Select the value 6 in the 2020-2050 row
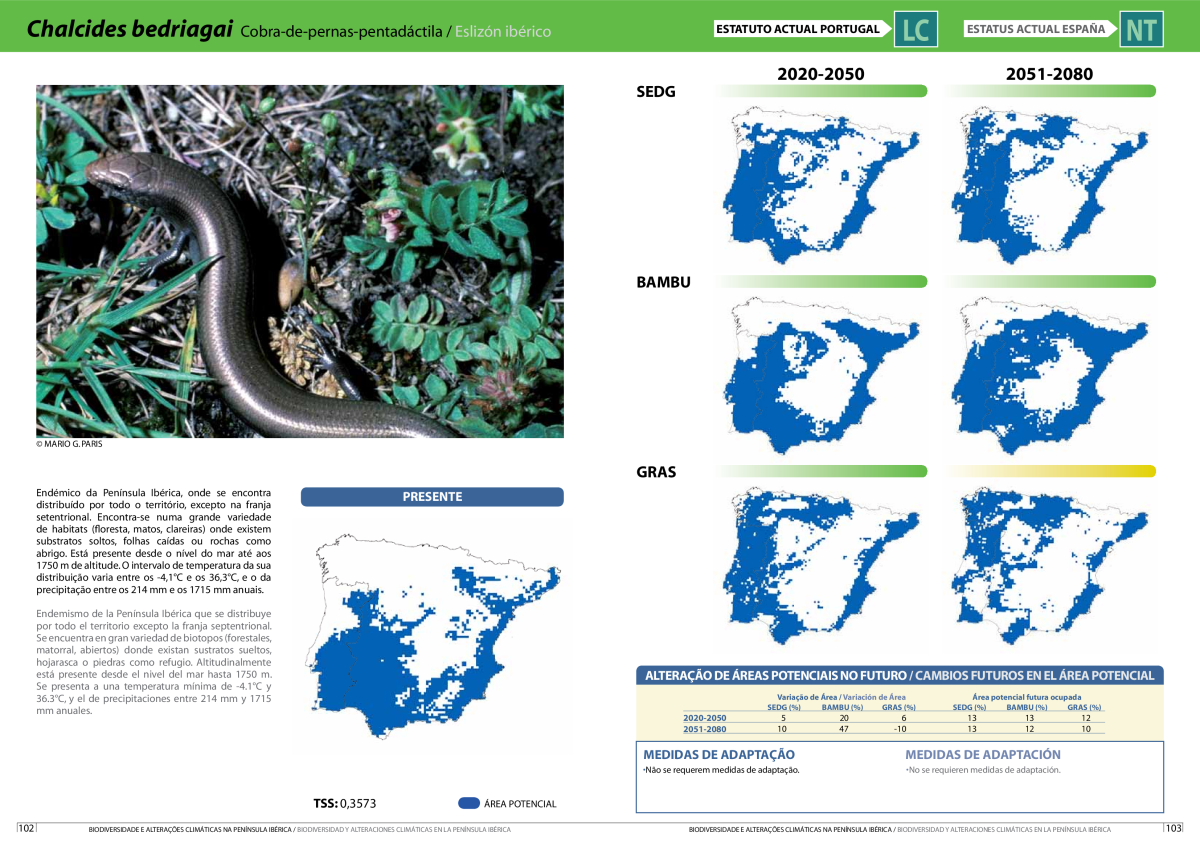Screen dimensions: 1200x849 (x=902, y=718)
